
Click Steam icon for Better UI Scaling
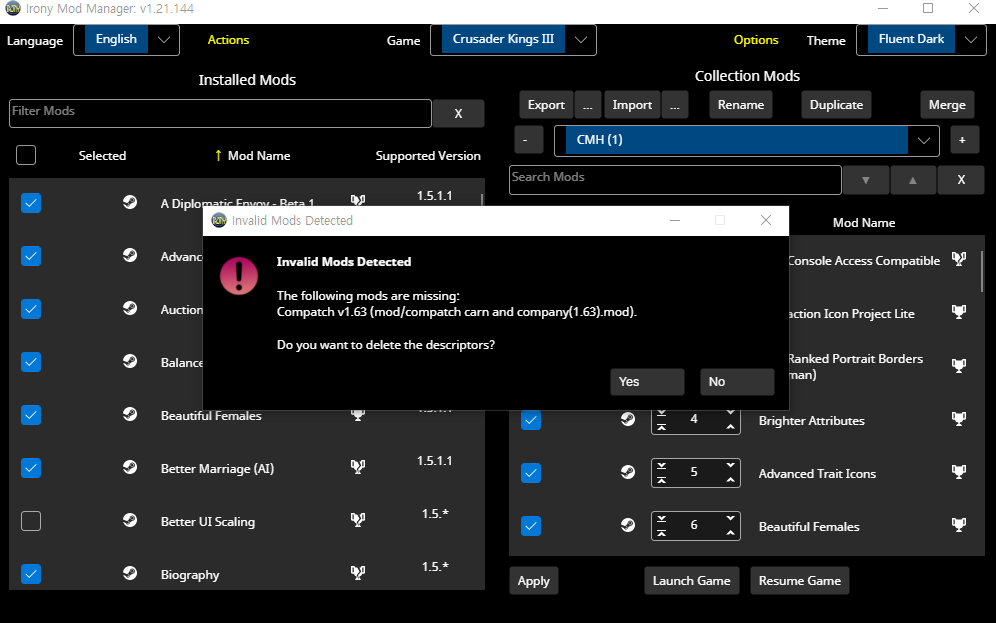[x=130, y=520]
